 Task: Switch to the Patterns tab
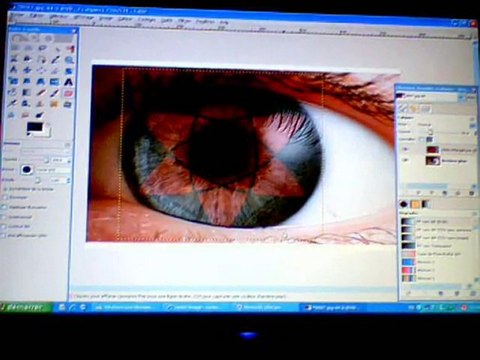pyautogui.click(x=415, y=204)
